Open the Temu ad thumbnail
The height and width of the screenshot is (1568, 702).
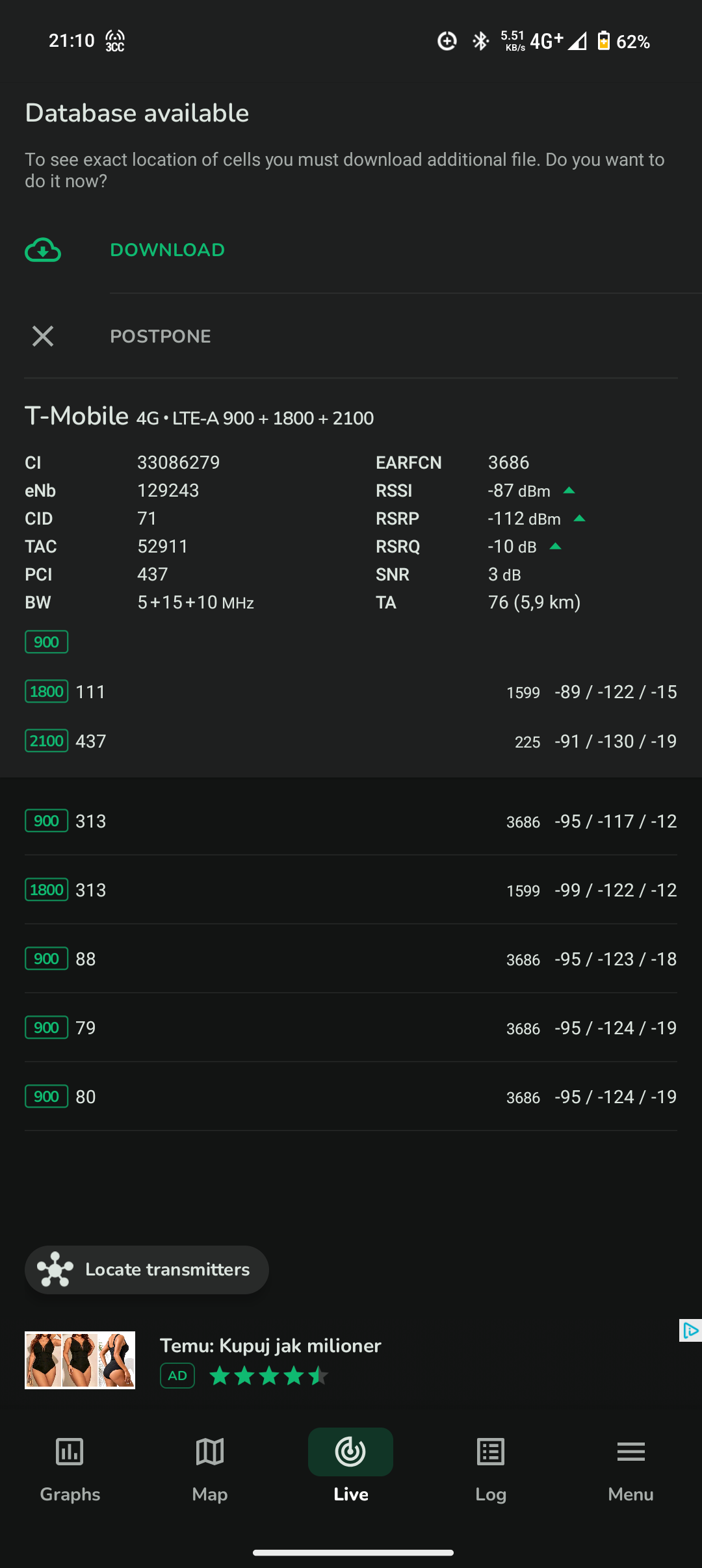coord(80,1360)
